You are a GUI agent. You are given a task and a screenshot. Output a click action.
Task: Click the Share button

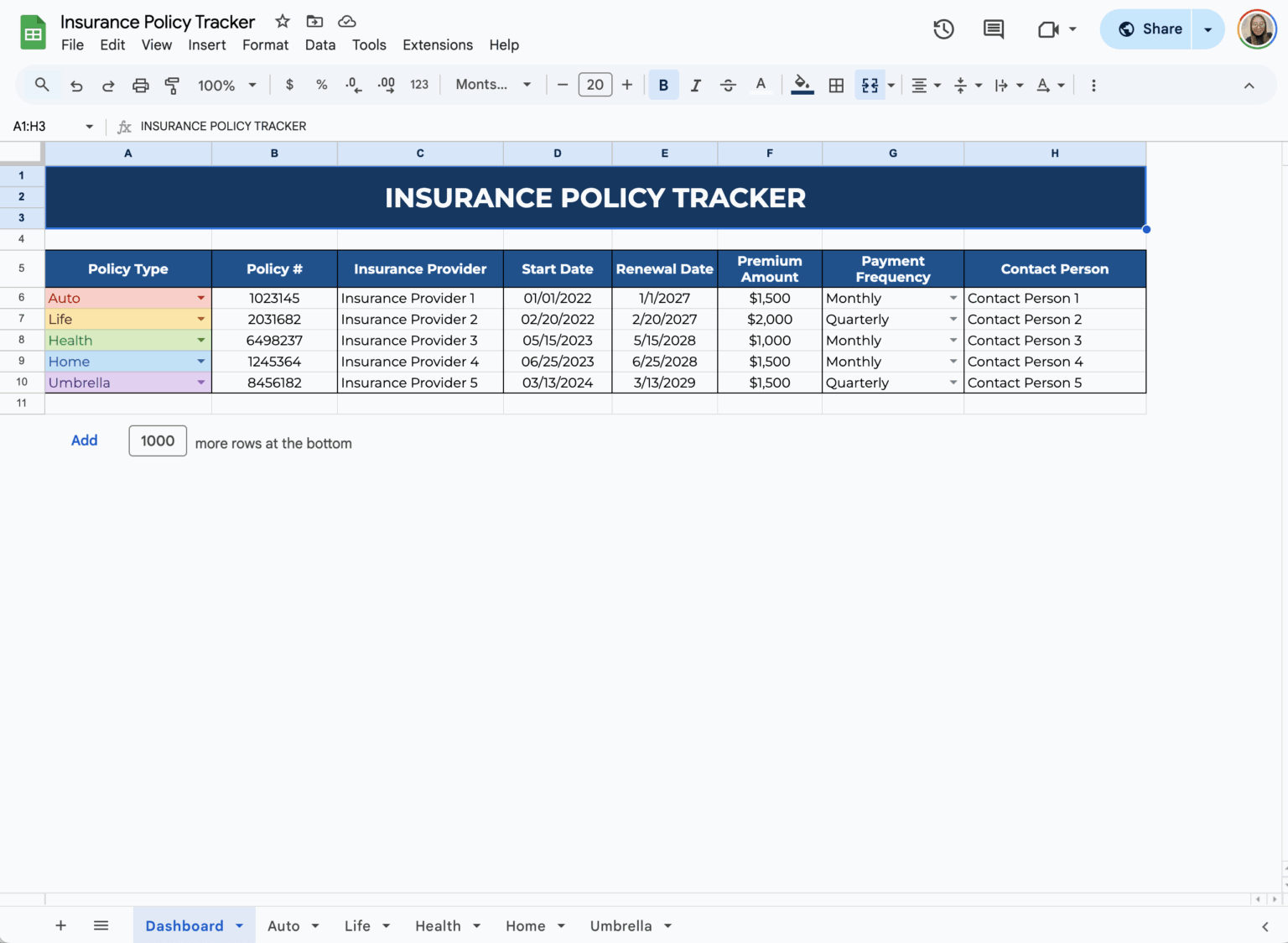pos(1146,29)
